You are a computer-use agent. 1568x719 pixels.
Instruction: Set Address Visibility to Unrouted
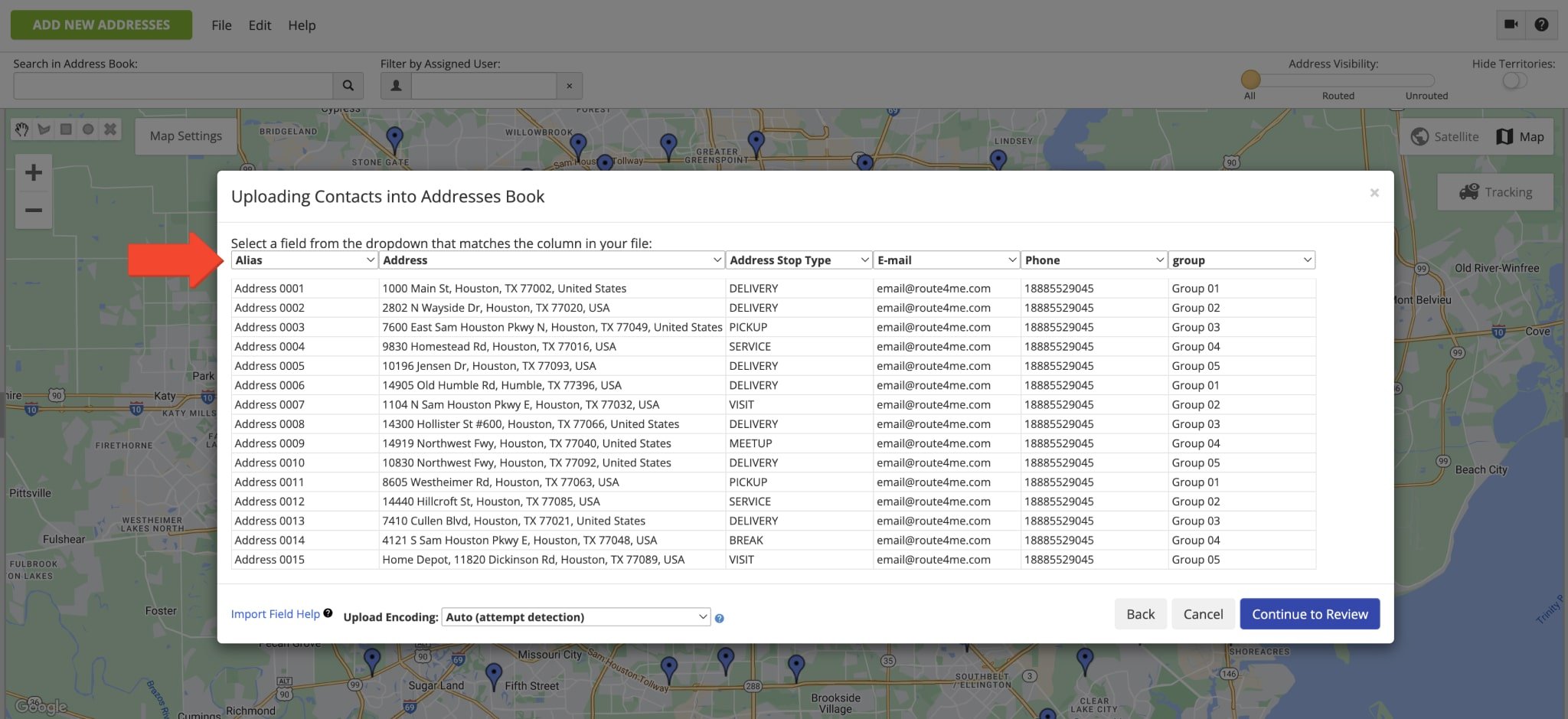(x=1426, y=96)
